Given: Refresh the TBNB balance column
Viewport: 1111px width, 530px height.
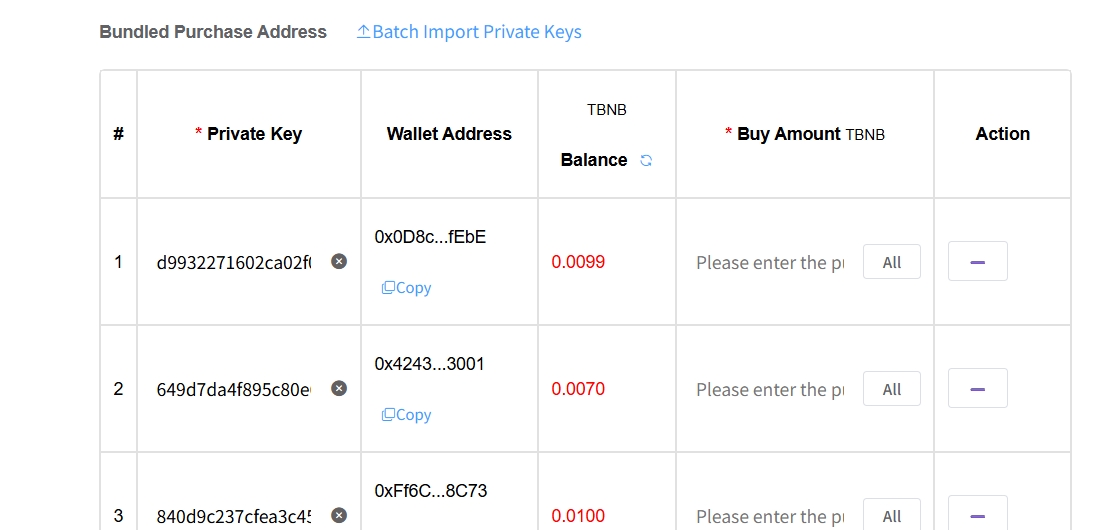Looking at the screenshot, I should (x=646, y=160).
